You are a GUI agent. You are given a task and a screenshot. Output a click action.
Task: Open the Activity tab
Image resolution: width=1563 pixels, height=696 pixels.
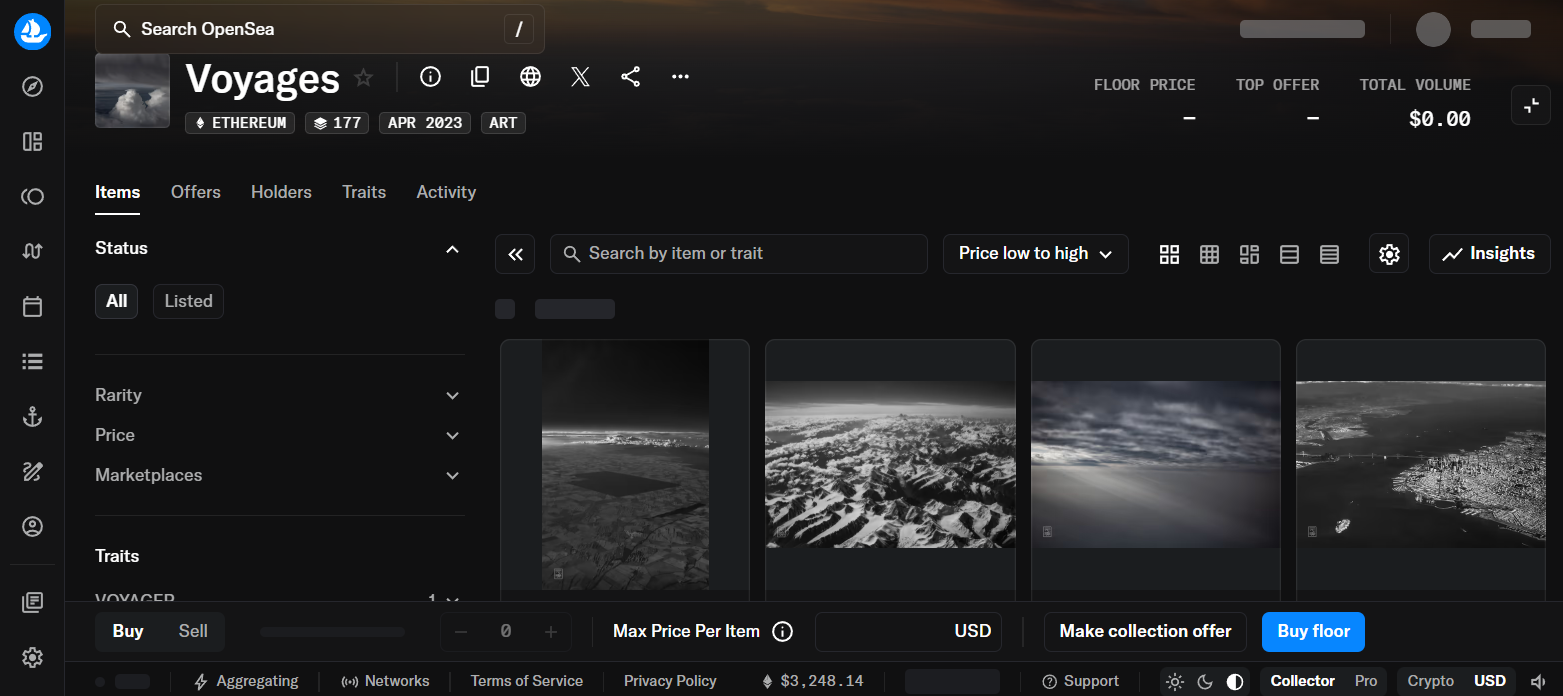[446, 192]
